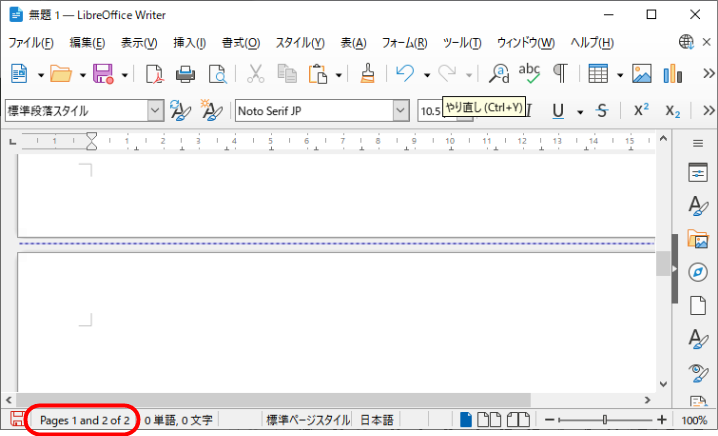
Task: Open Paste special dropdown arrow
Action: click(x=338, y=75)
